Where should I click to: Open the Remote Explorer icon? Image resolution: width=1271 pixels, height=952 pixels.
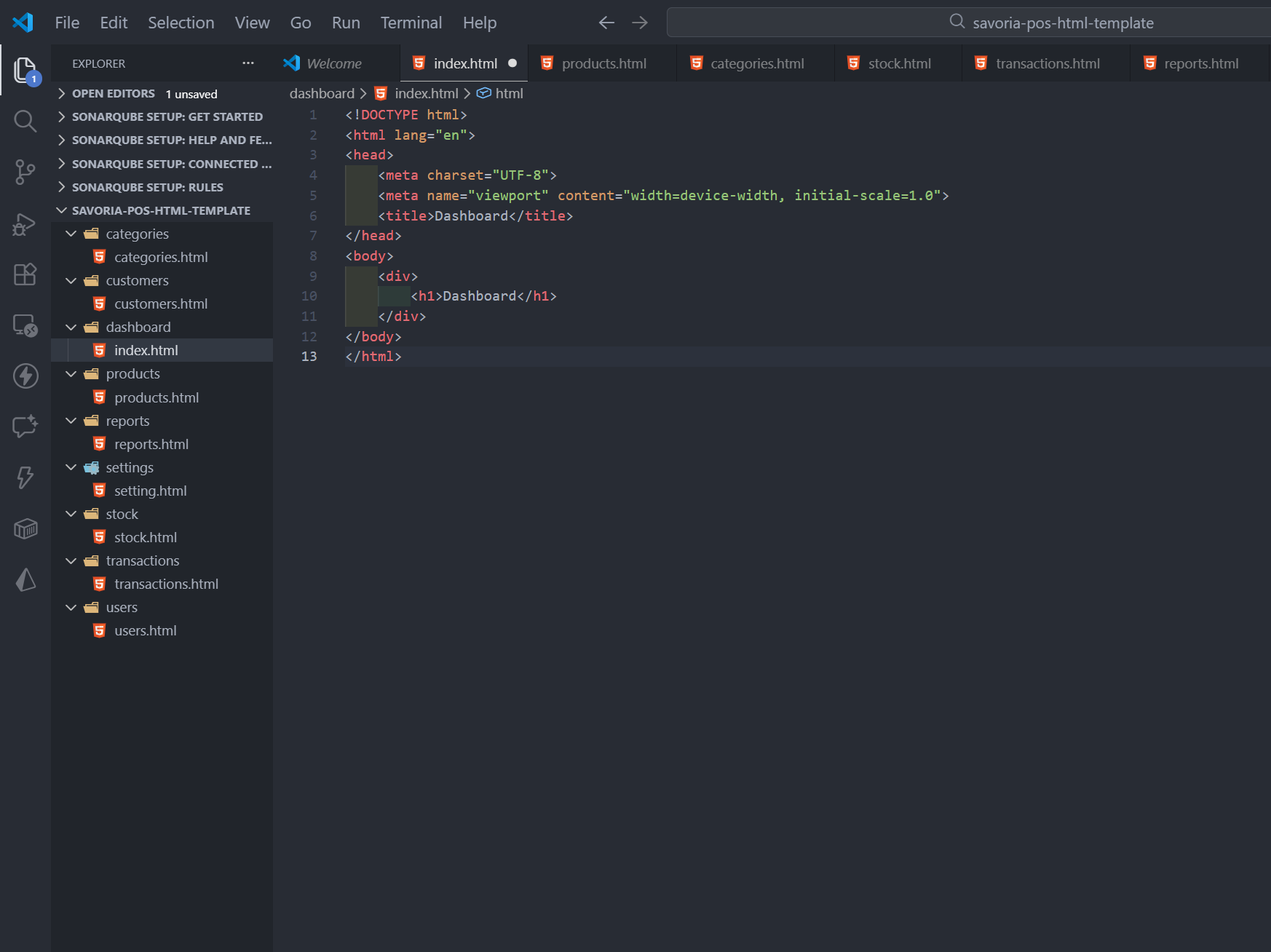click(x=25, y=325)
